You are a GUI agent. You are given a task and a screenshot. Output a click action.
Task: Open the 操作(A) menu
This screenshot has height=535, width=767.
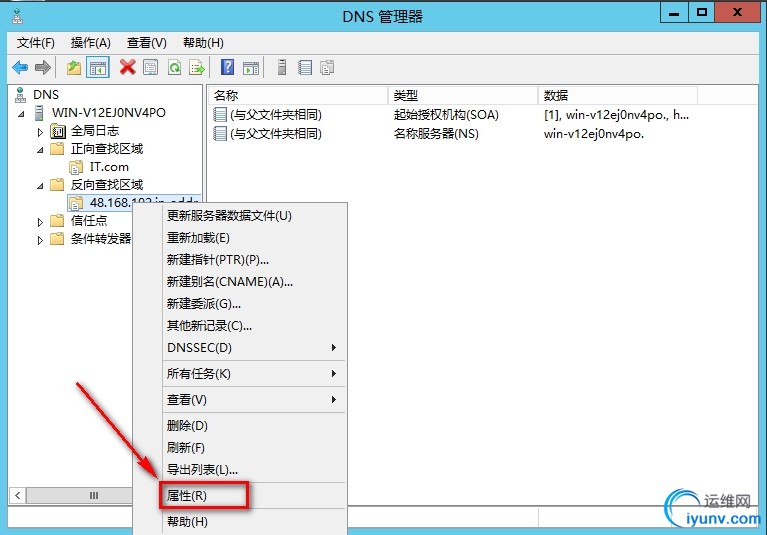point(90,43)
